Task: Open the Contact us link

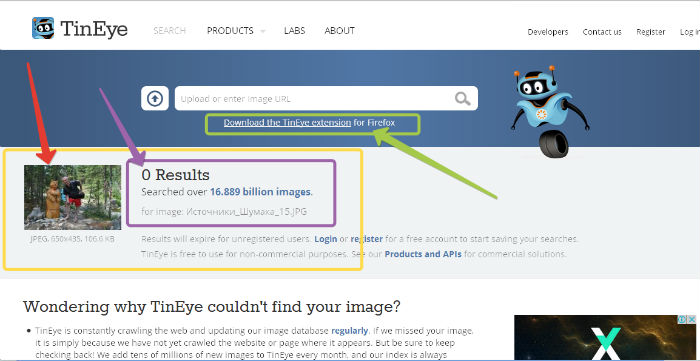Action: 602,32
